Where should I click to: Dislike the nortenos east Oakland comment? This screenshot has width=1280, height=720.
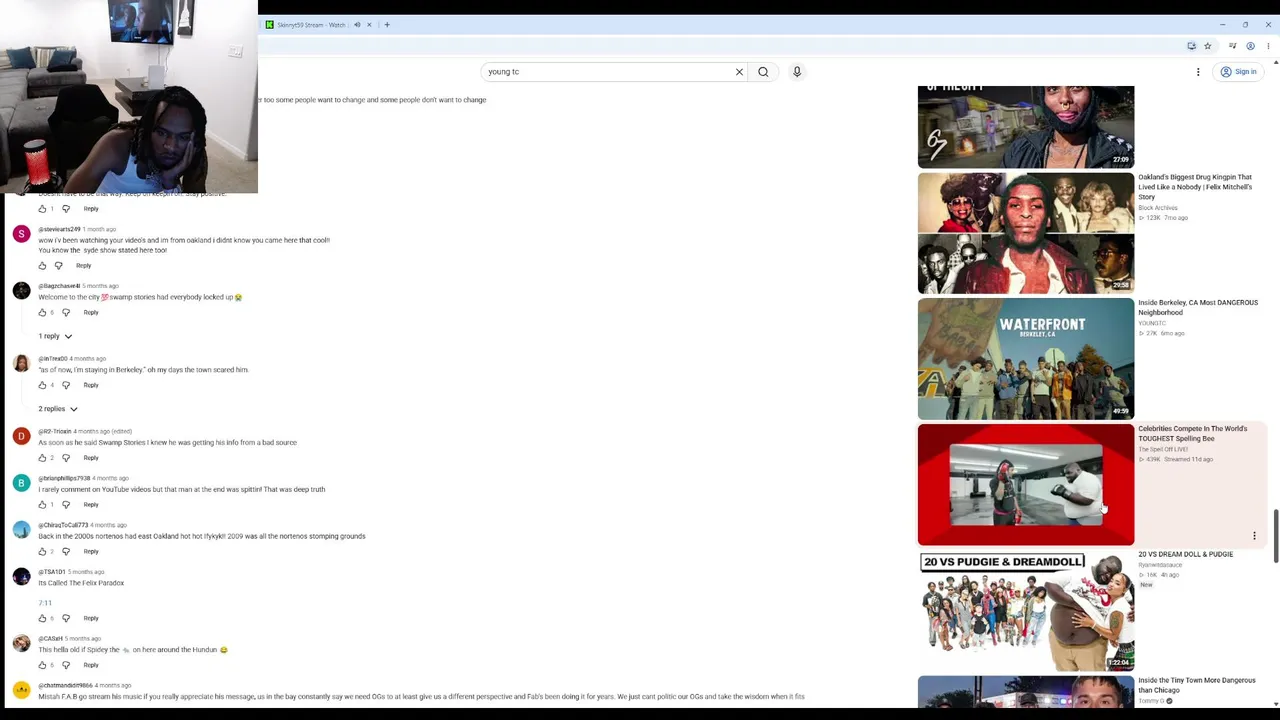[66, 552]
